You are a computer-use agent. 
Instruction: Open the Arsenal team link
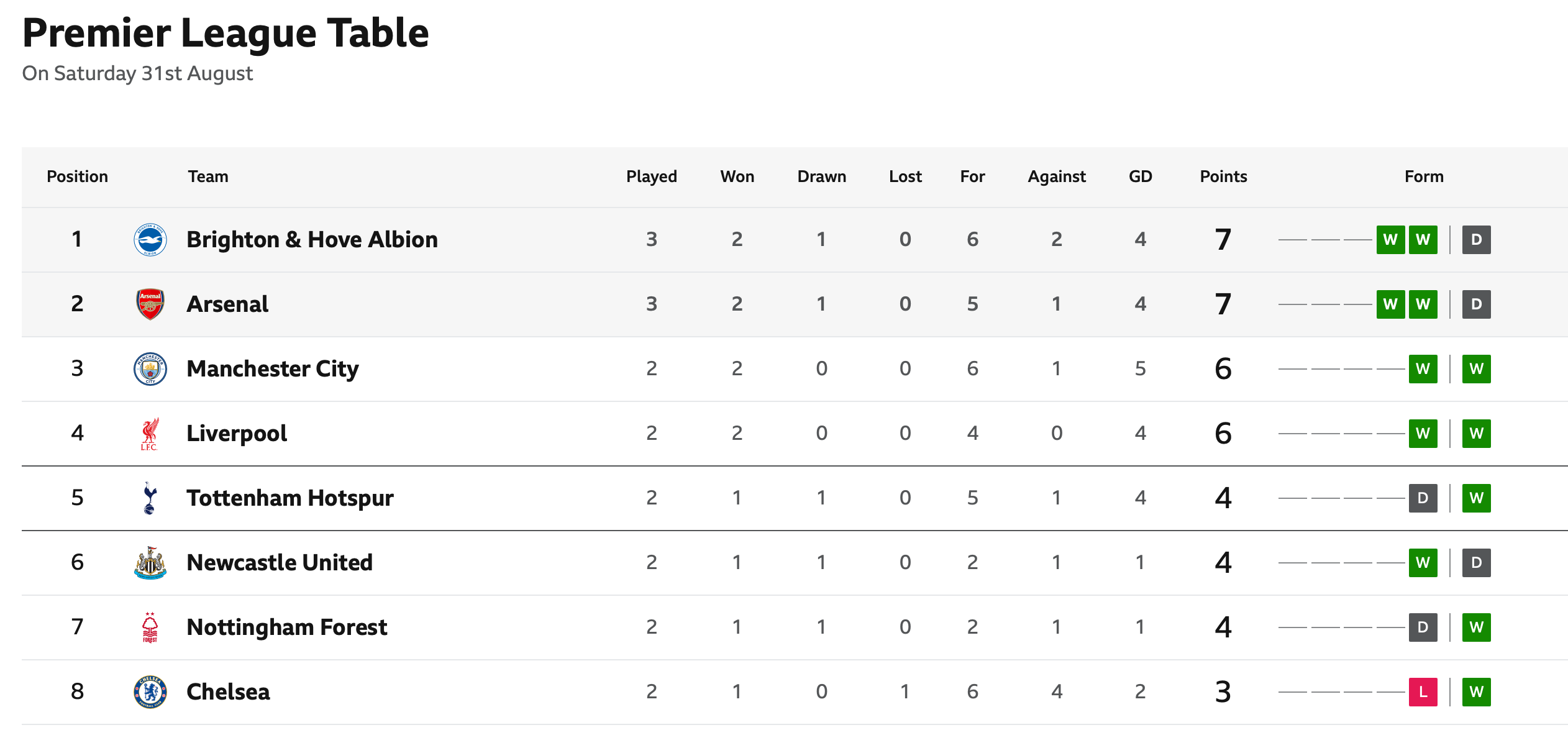[227, 304]
